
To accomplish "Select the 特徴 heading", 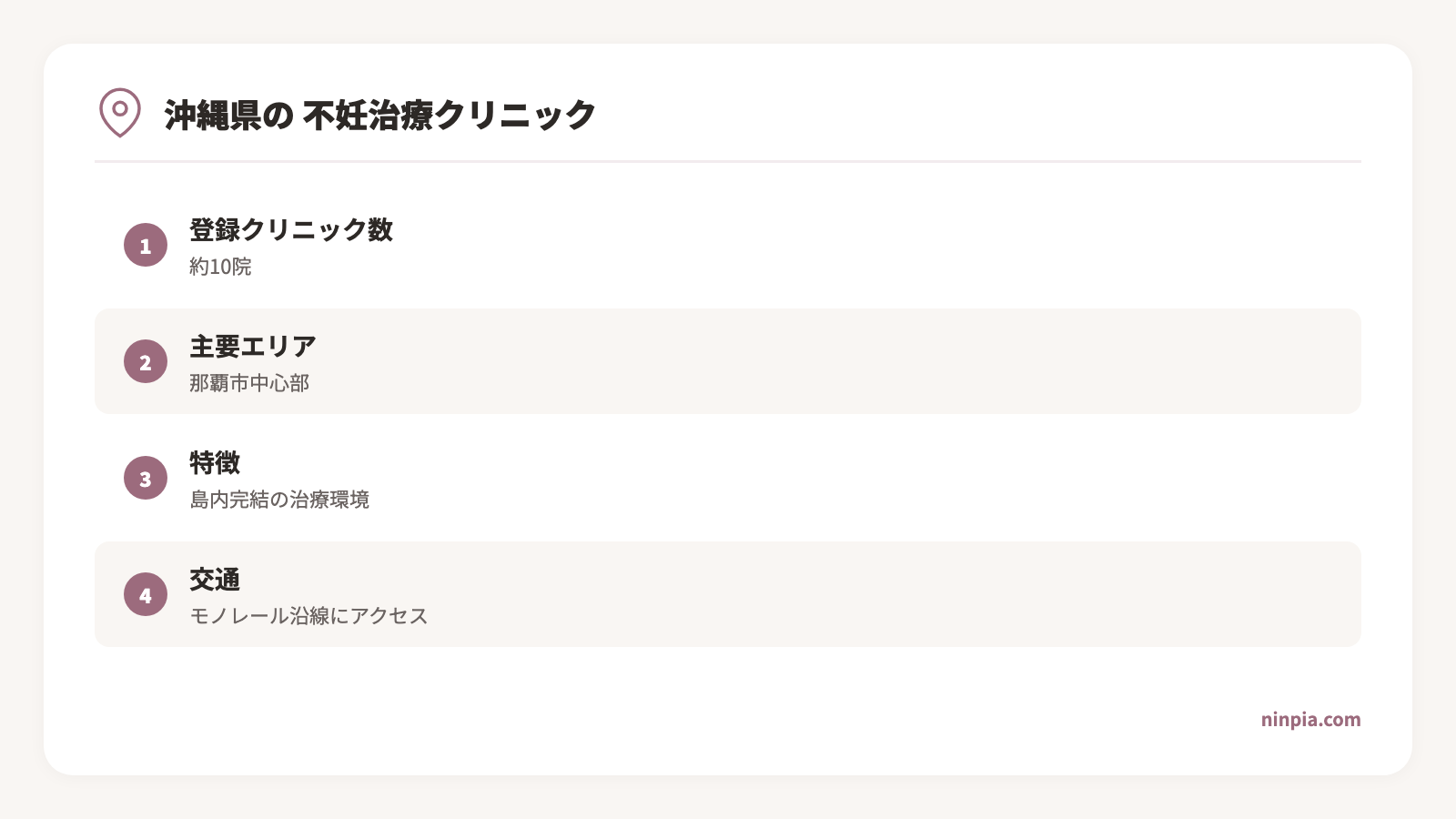I will pyautogui.click(x=215, y=463).
